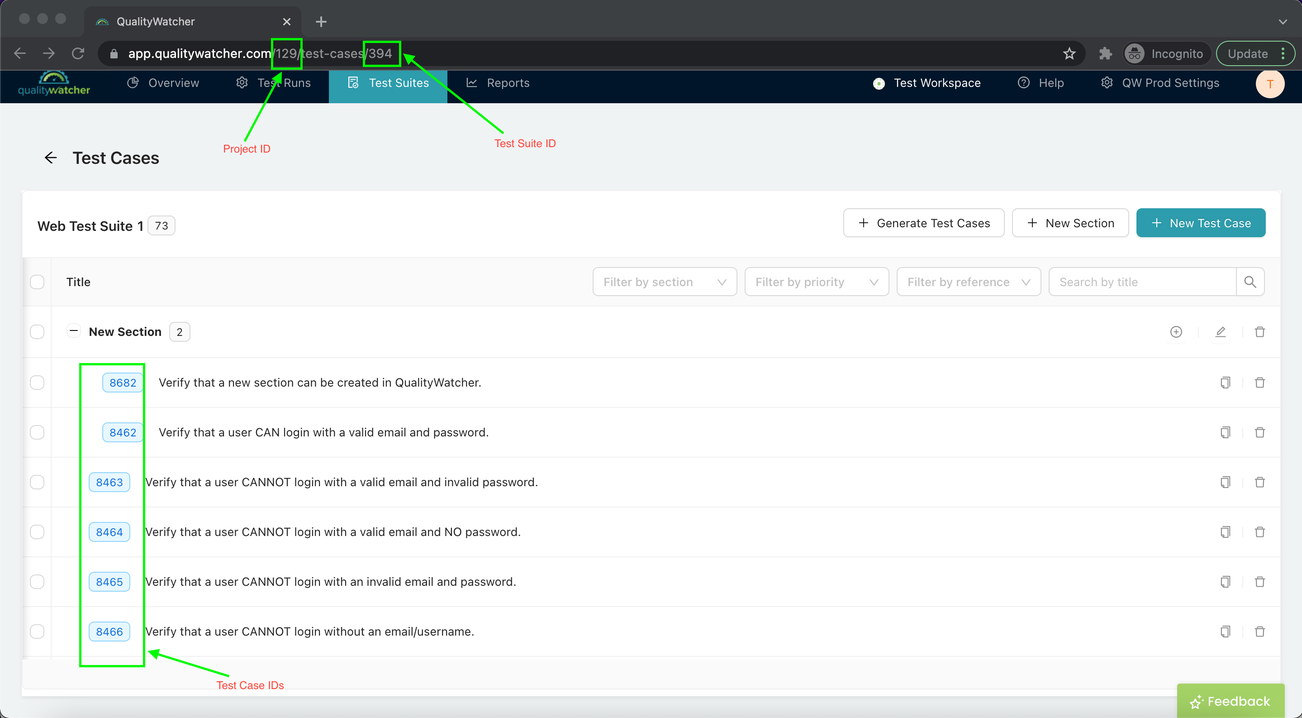
Task: Delete test case 8463
Action: 1260,482
